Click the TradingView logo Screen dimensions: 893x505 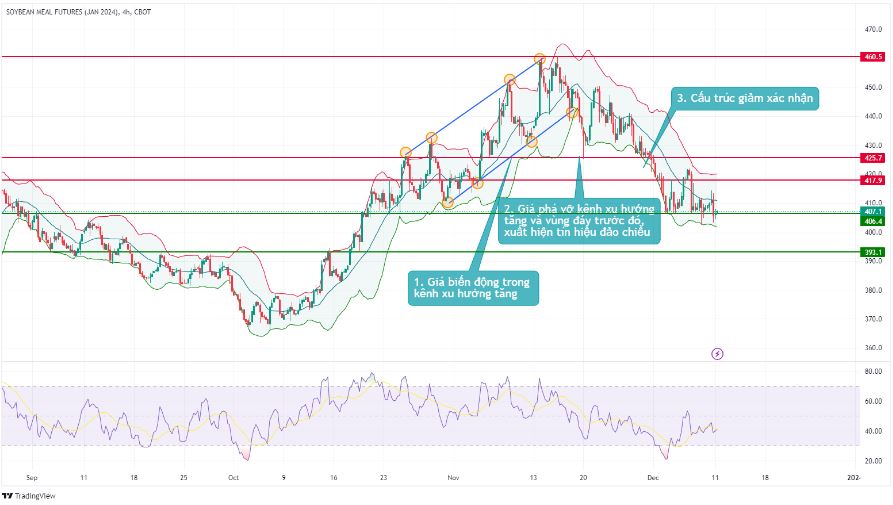pyautogui.click(x=29, y=495)
